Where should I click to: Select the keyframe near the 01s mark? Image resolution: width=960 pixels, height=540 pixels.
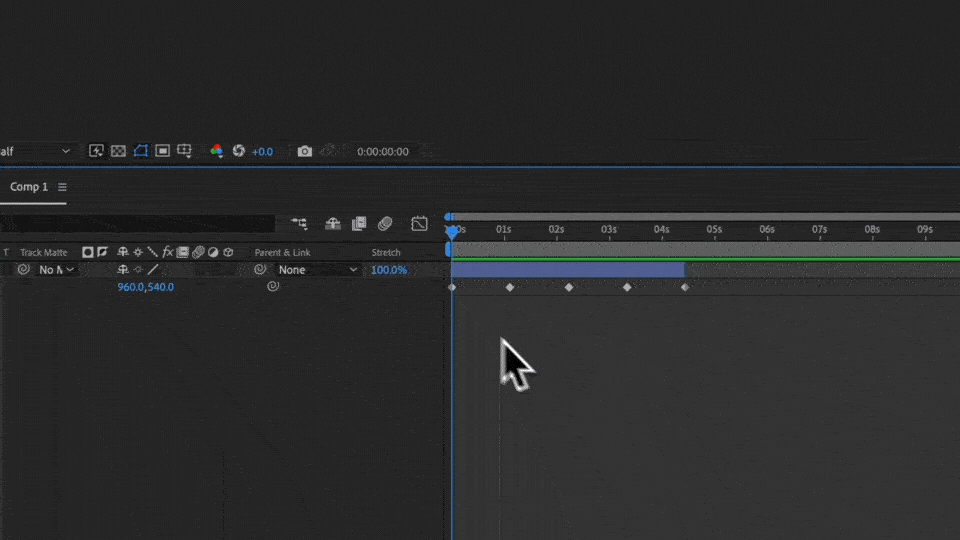(510, 287)
